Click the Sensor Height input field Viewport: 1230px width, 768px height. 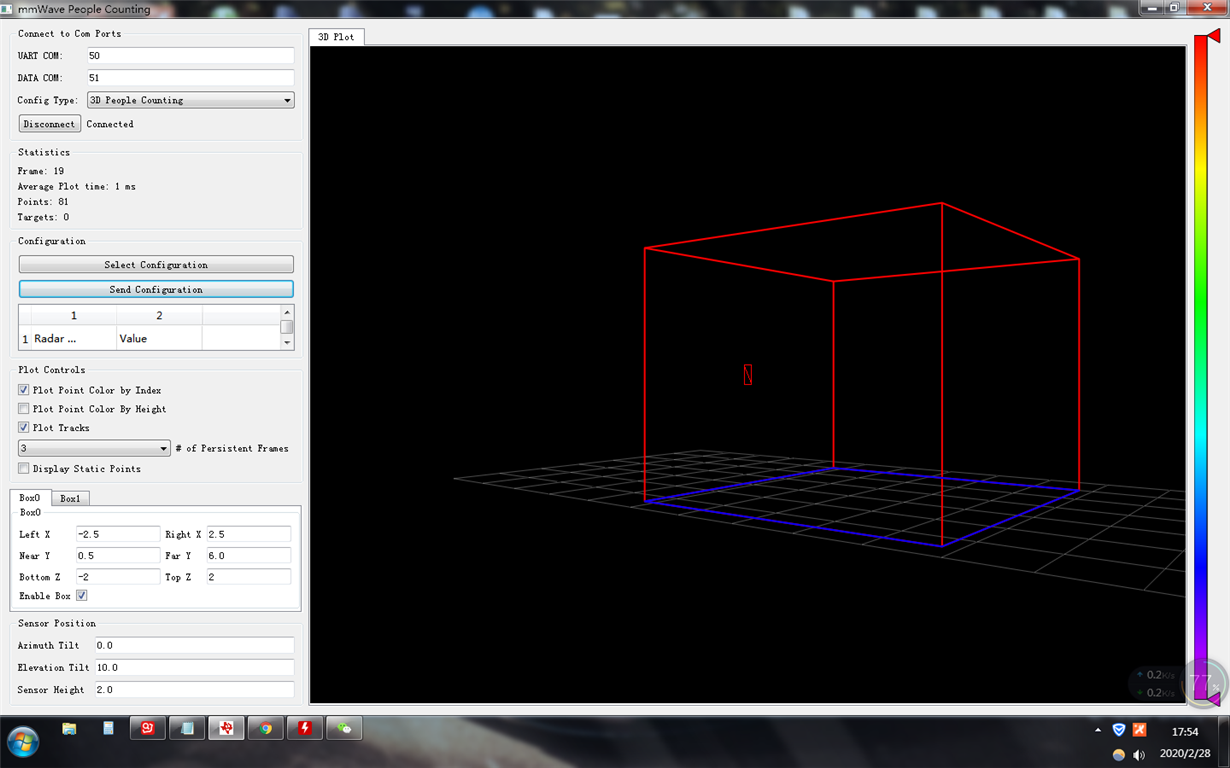(195, 690)
